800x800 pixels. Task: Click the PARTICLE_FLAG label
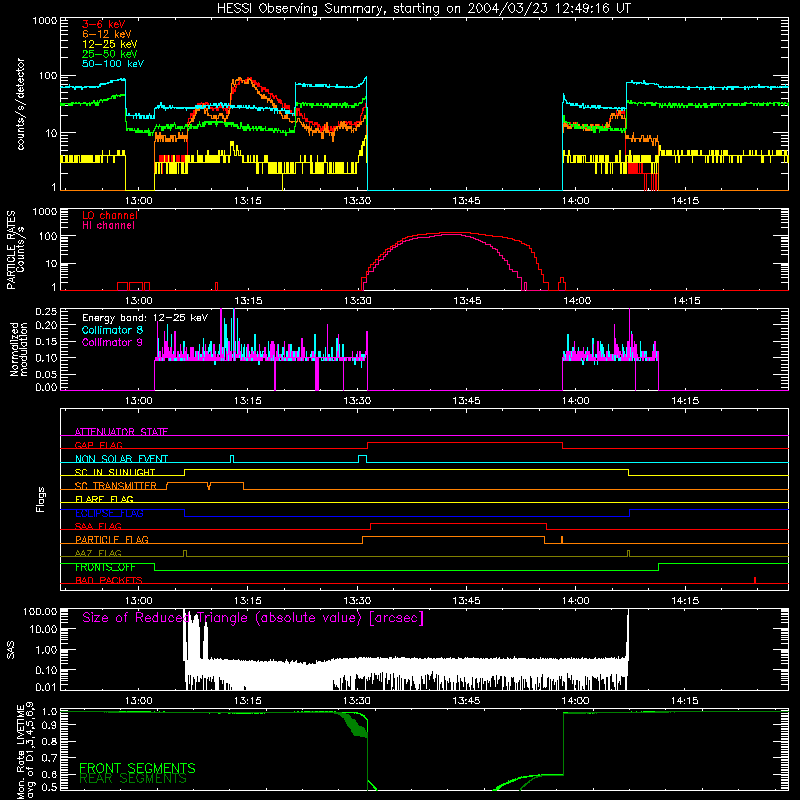tap(112, 539)
